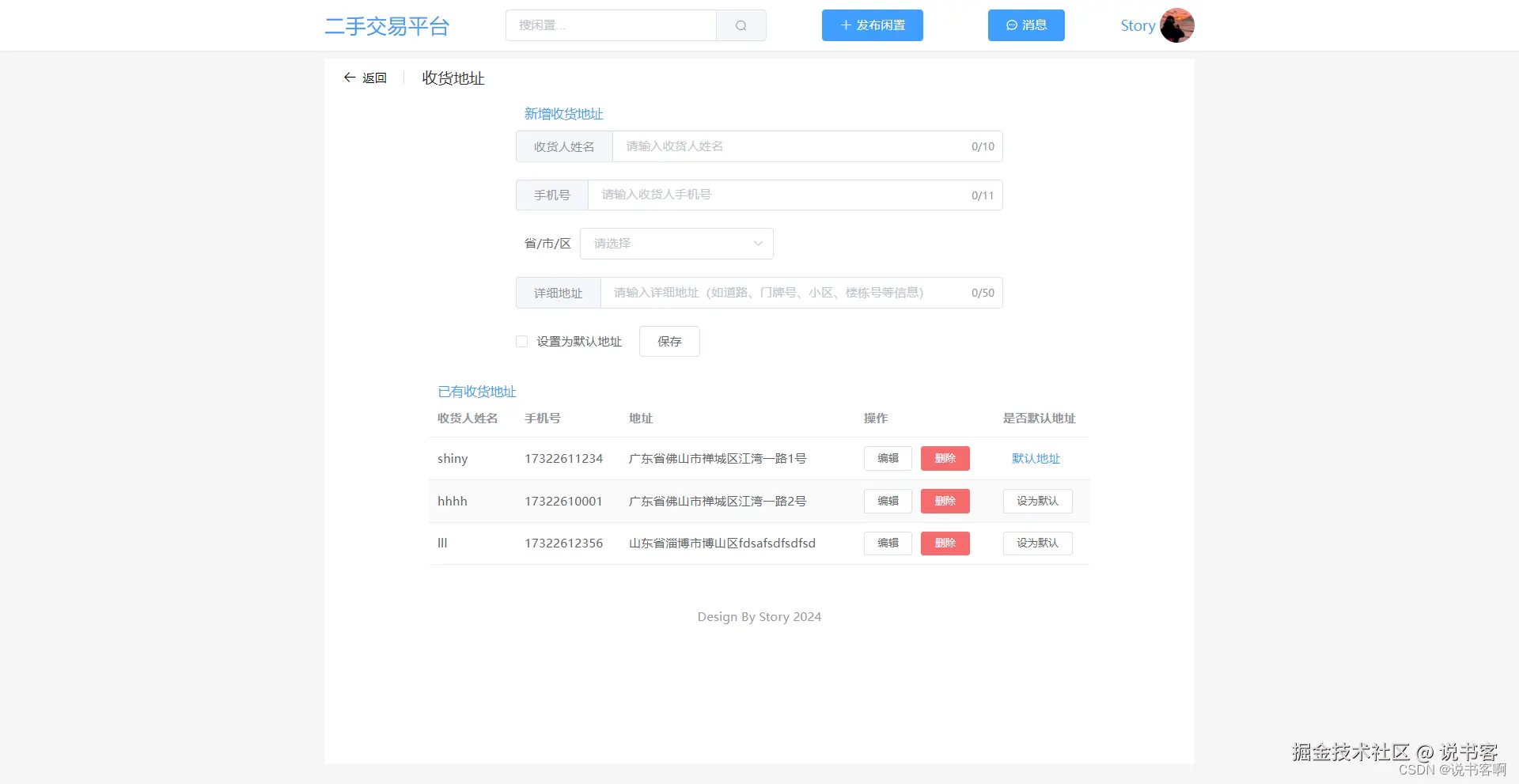The width and height of the screenshot is (1519, 784).
Task: Click the dropdown chevron in 省/市/区 selector
Action: coord(757,244)
